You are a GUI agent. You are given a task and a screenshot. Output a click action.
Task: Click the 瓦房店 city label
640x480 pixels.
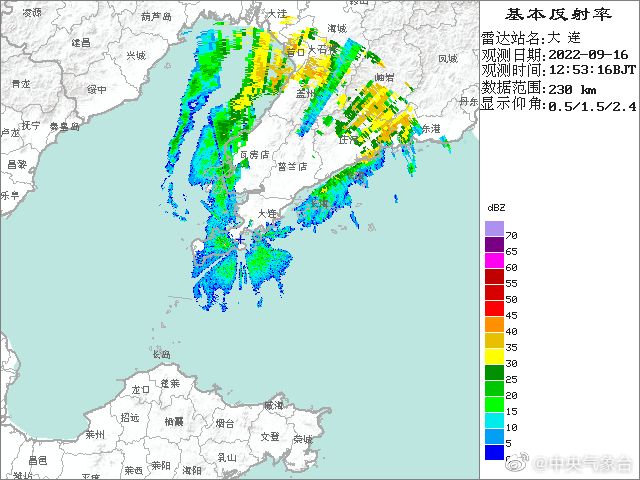(x=254, y=155)
